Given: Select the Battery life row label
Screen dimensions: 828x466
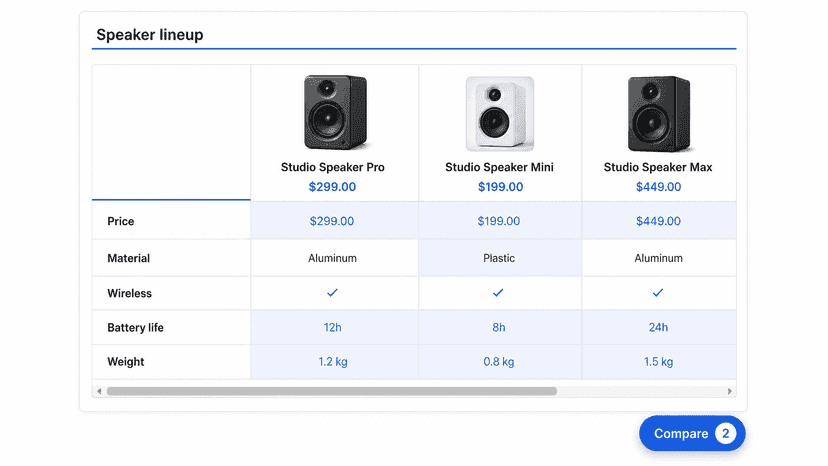Looking at the screenshot, I should pos(135,328).
